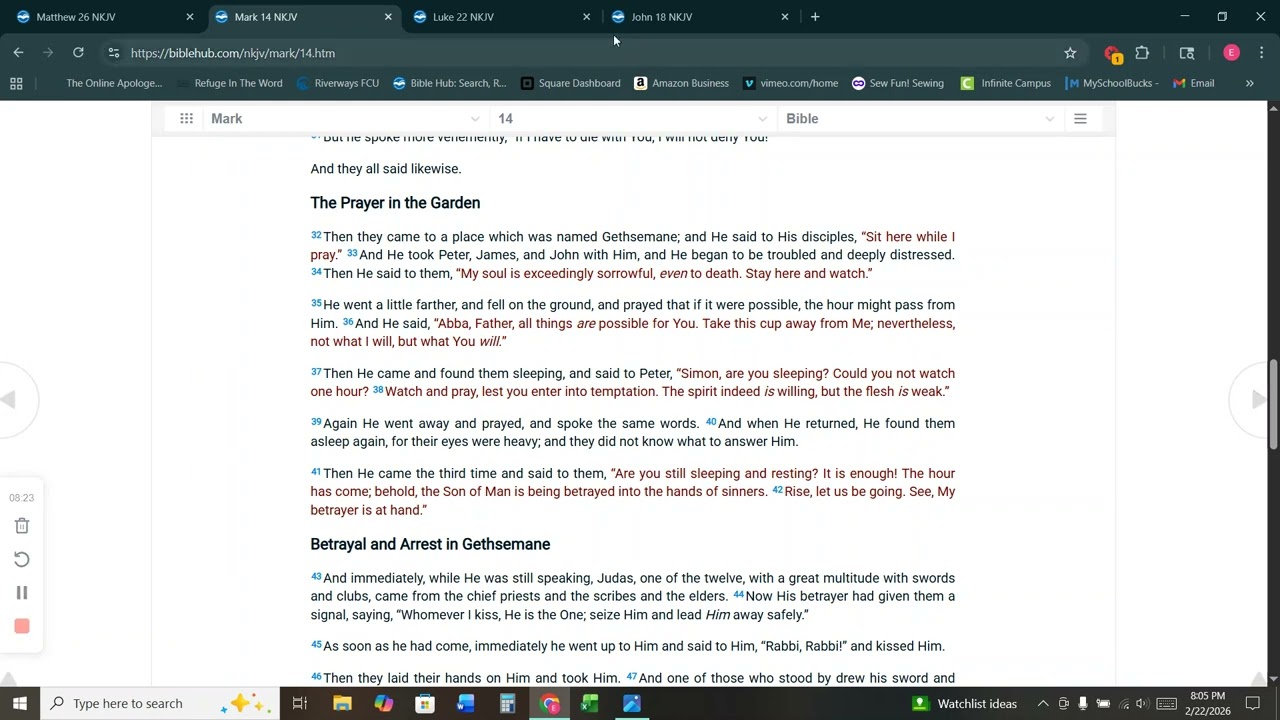Expand the chapter 14 dropdown

tap(633, 119)
